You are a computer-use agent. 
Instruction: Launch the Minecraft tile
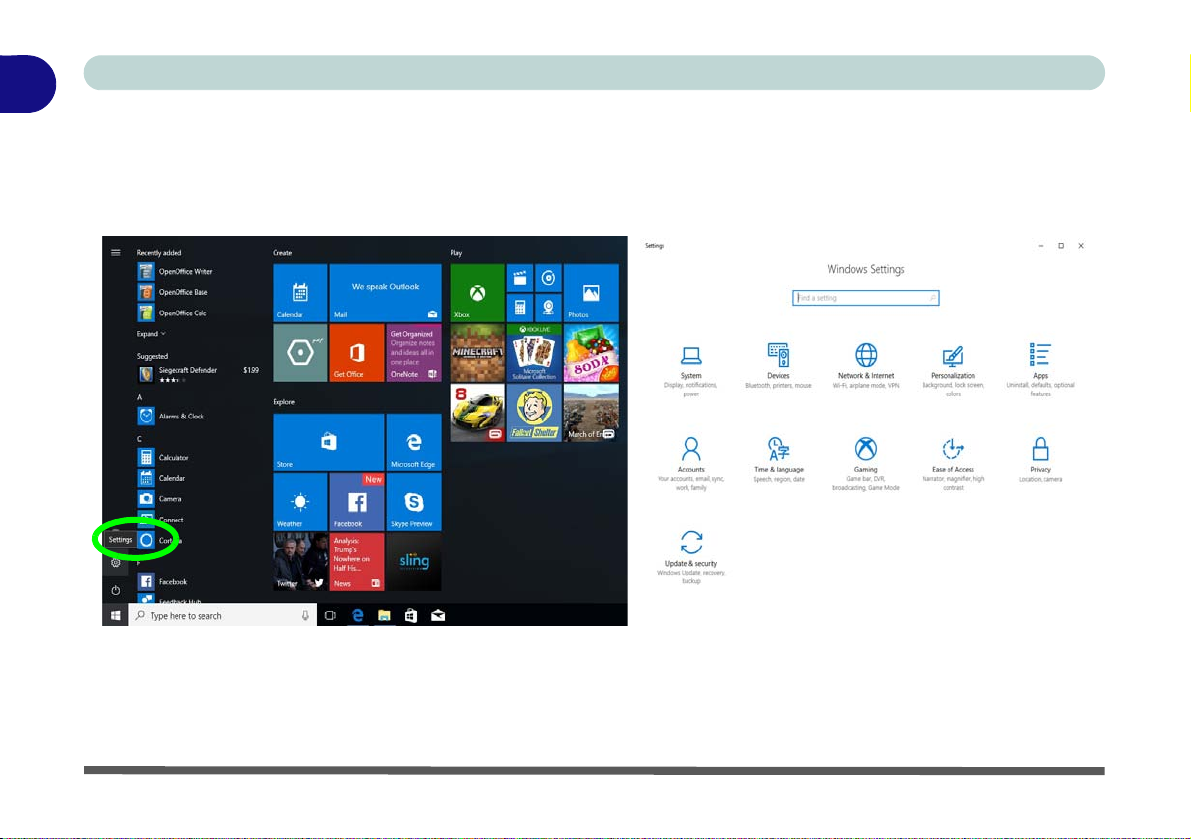click(x=477, y=352)
